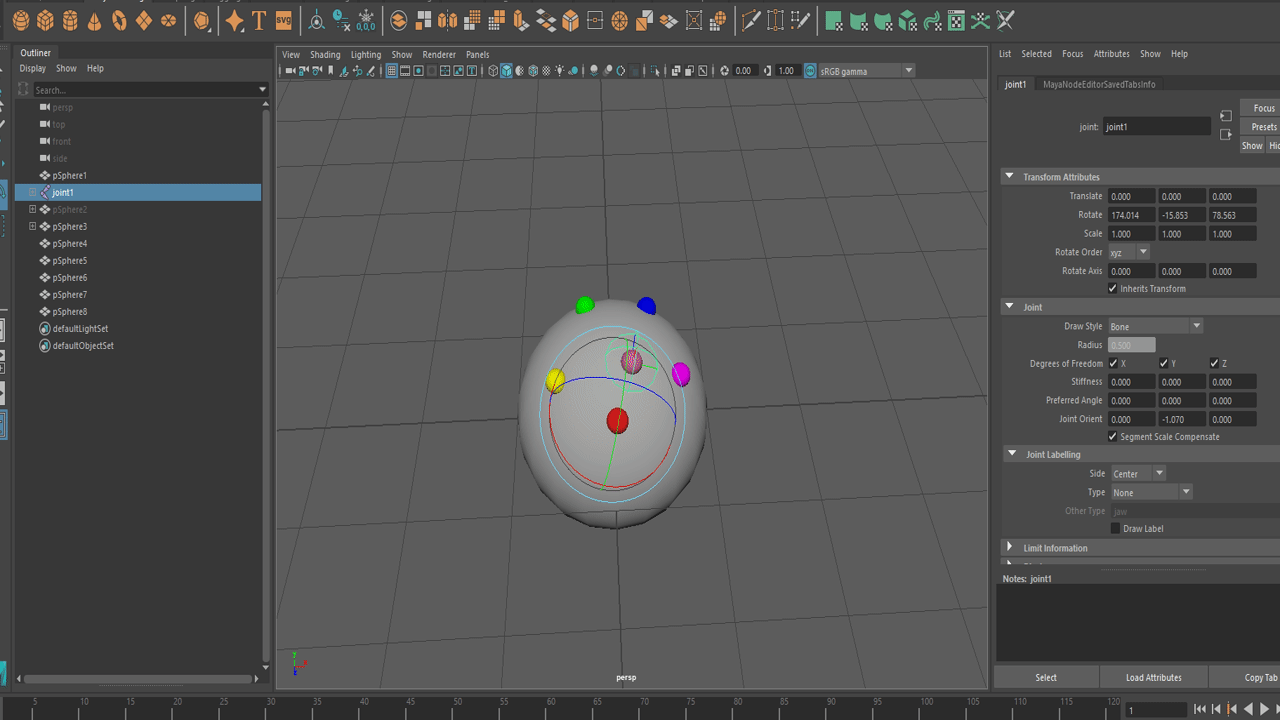The width and height of the screenshot is (1280, 720).
Task: Collapse the Transform Attributes section
Action: [x=1009, y=176]
